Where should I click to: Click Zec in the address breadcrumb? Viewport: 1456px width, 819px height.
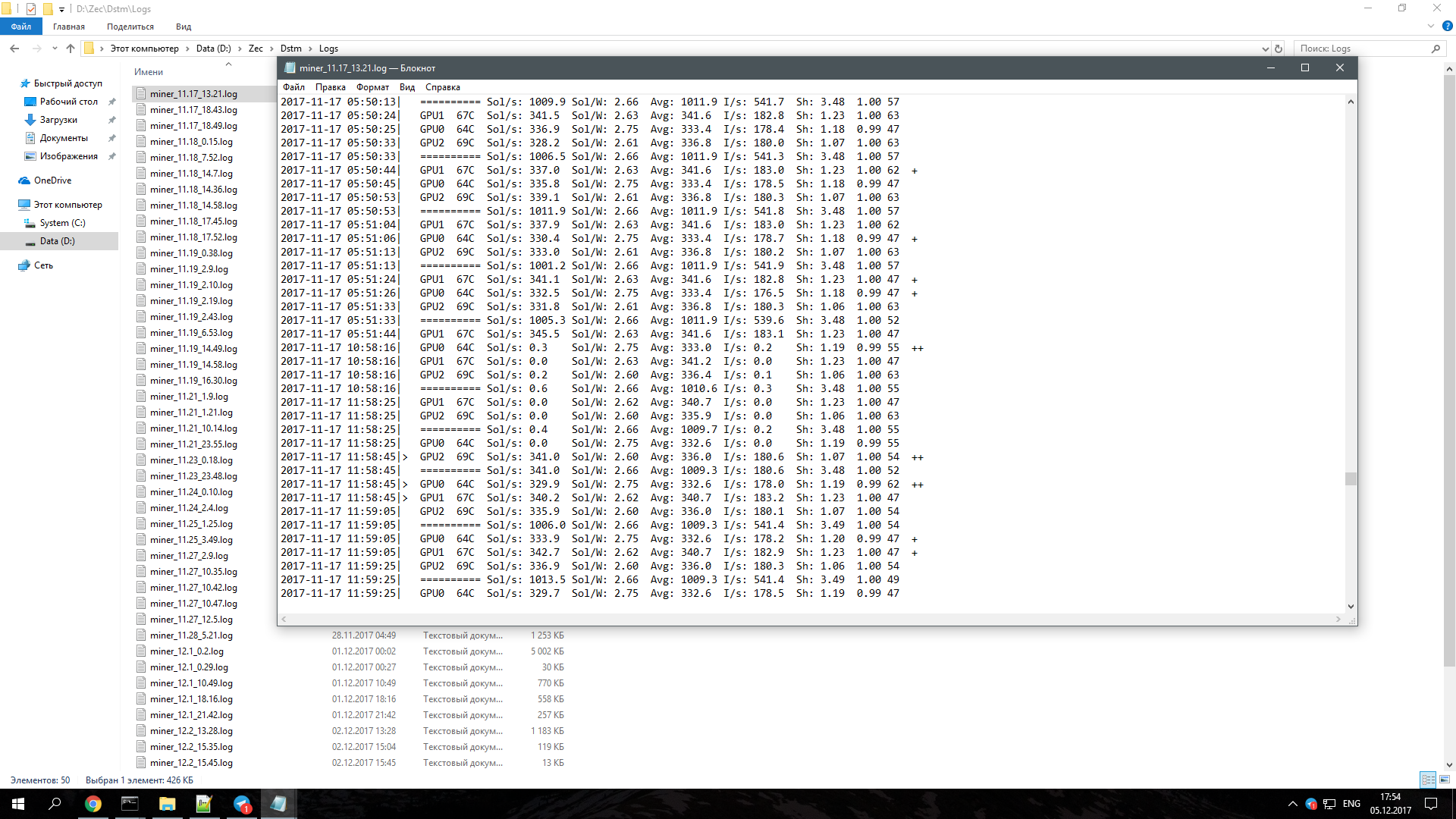coord(256,49)
